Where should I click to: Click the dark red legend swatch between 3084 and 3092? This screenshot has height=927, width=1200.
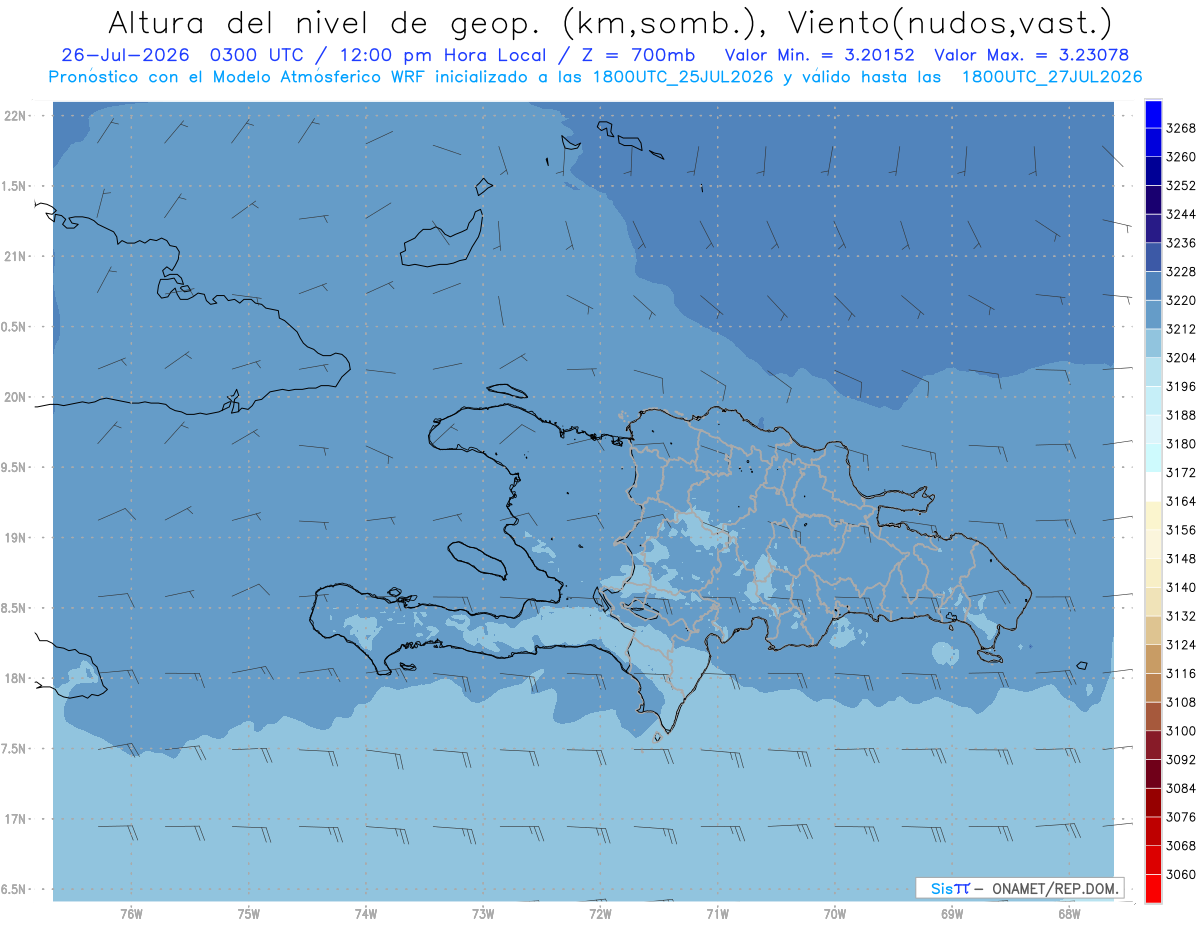(1152, 774)
